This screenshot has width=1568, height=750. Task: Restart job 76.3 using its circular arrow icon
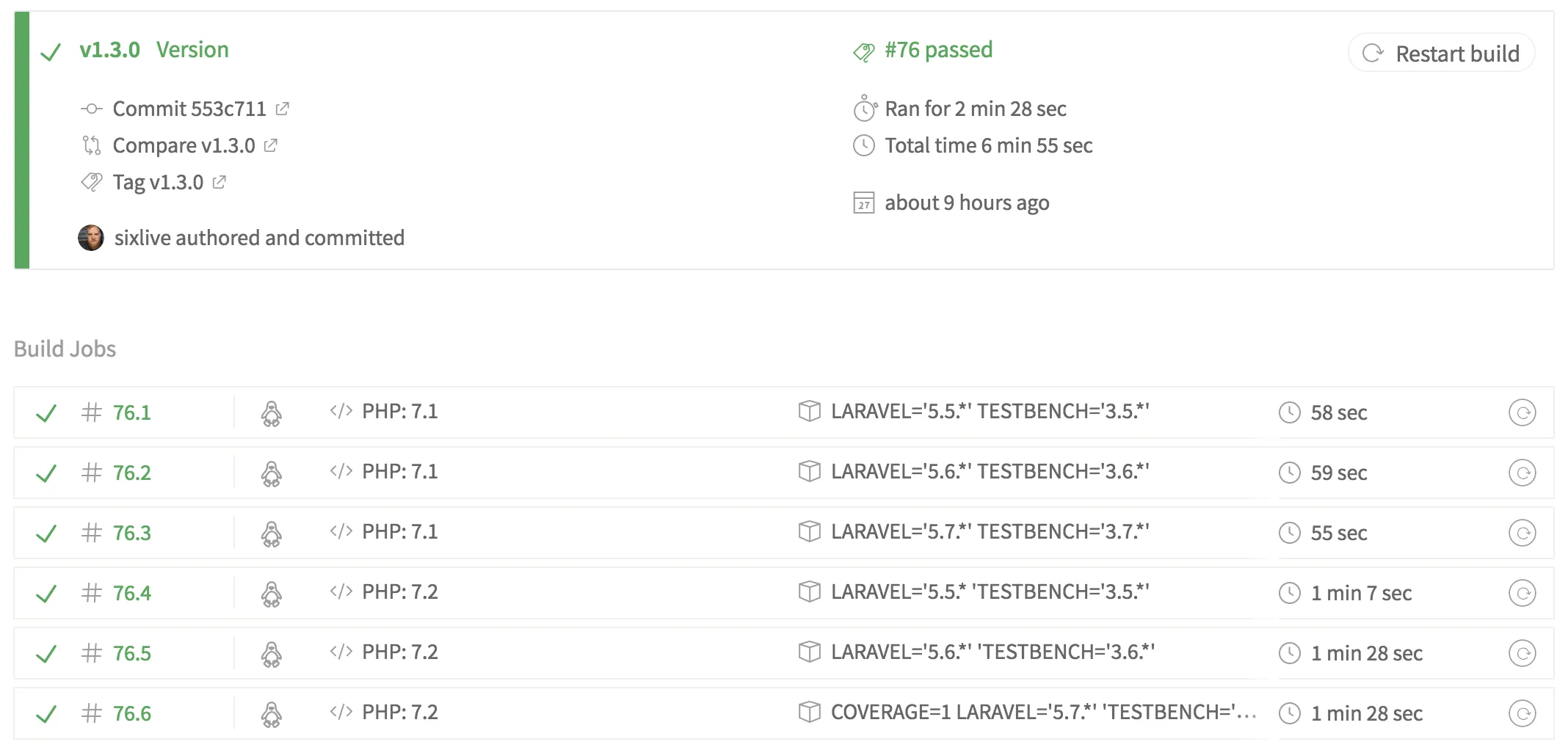(x=1522, y=533)
